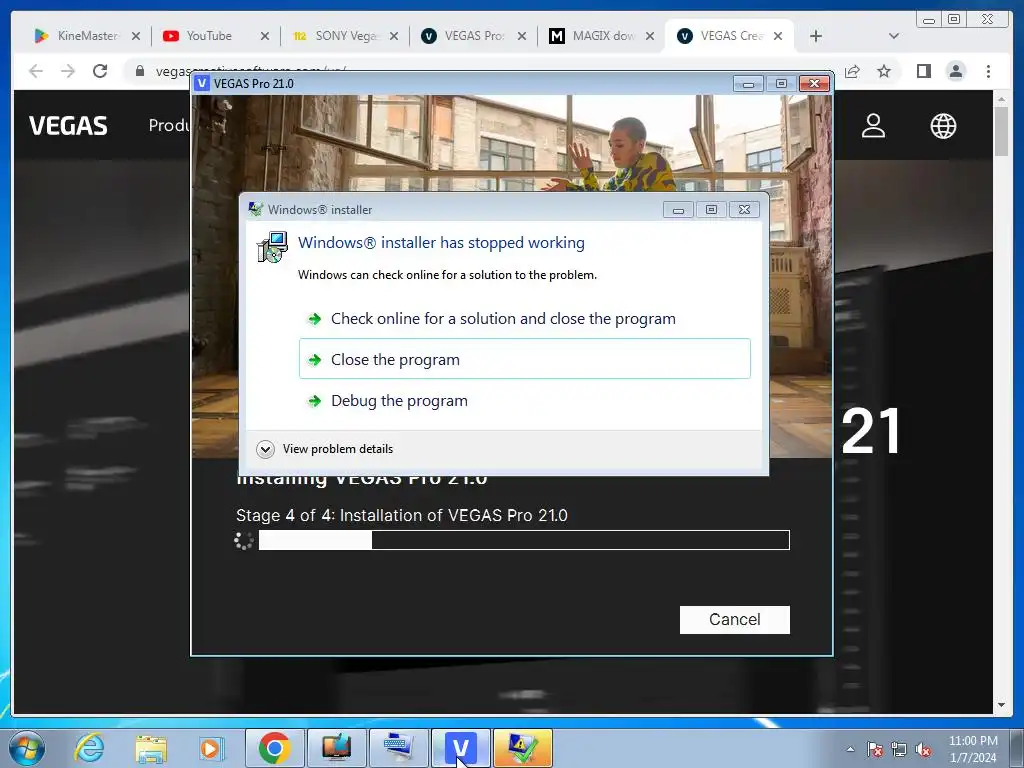Cancel the VEGAS Pro installation
The image size is (1024, 768).
point(735,619)
